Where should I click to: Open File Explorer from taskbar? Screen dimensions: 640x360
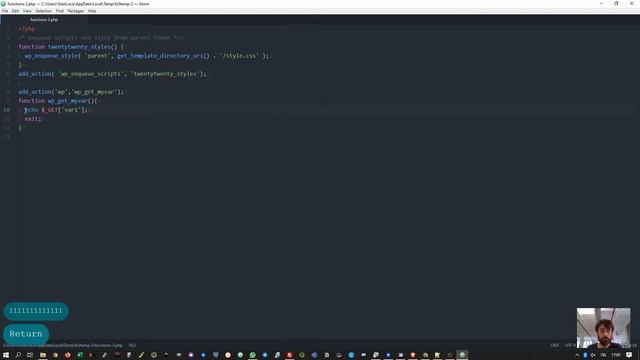pyautogui.click(x=42, y=355)
